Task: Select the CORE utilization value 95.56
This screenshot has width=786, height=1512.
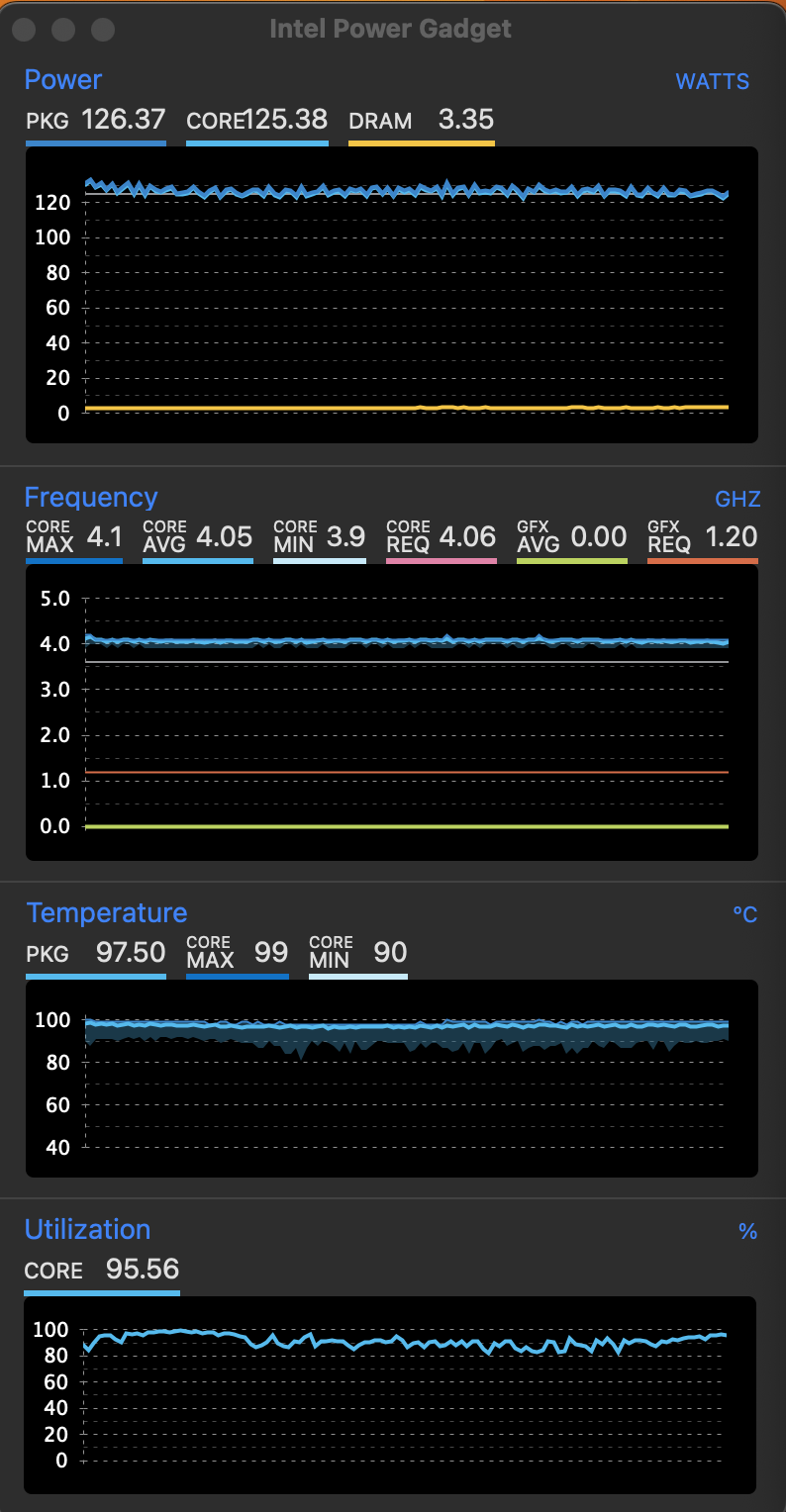Action: (x=143, y=1270)
